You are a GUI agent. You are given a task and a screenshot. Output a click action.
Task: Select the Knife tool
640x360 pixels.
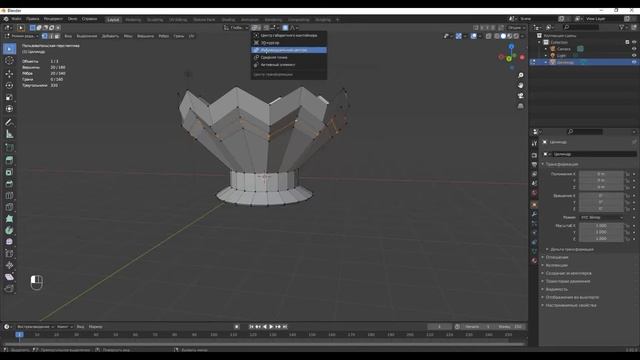[9, 207]
